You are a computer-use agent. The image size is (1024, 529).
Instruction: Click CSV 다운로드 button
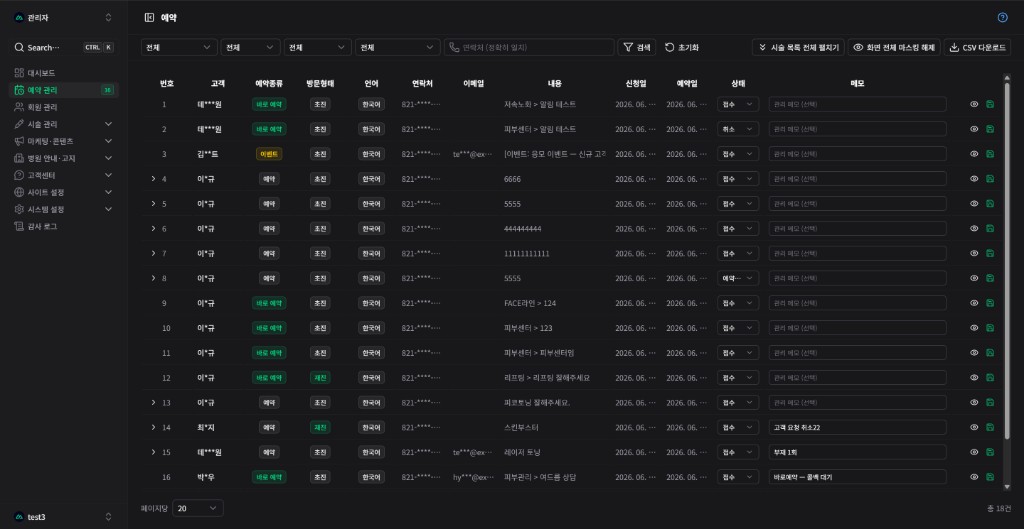(977, 48)
